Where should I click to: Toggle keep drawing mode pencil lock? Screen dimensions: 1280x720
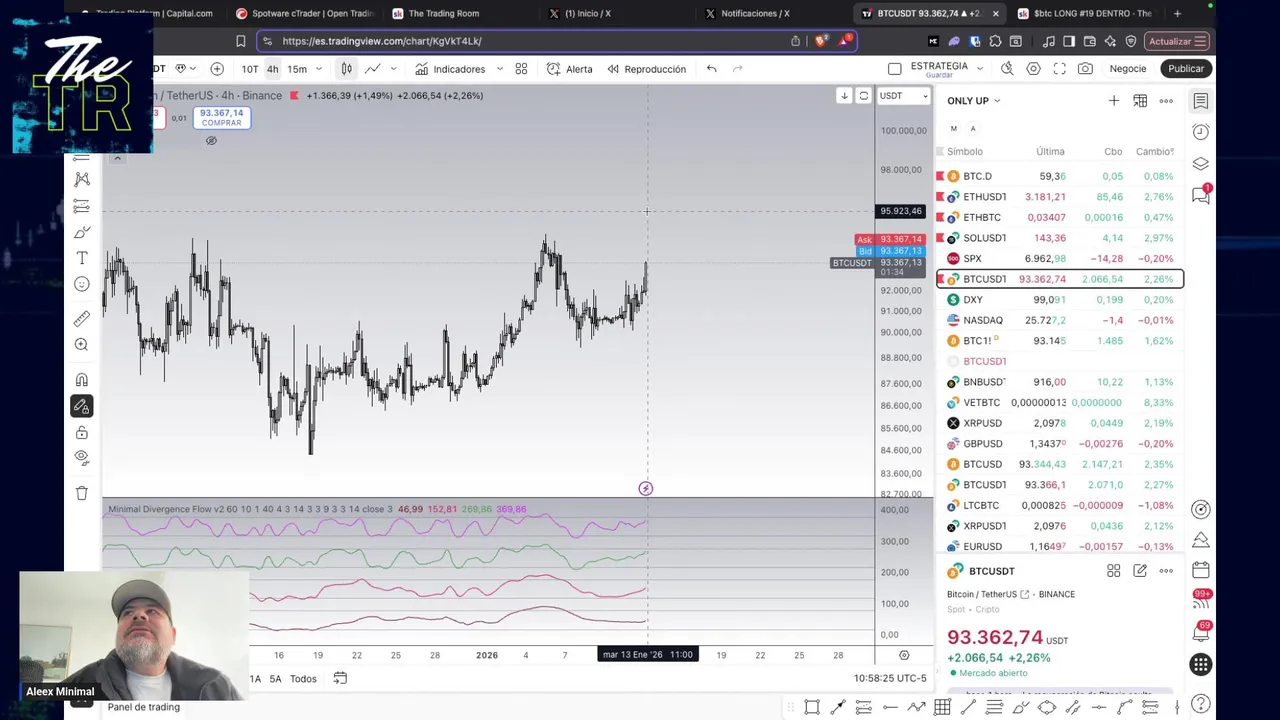[x=82, y=406]
